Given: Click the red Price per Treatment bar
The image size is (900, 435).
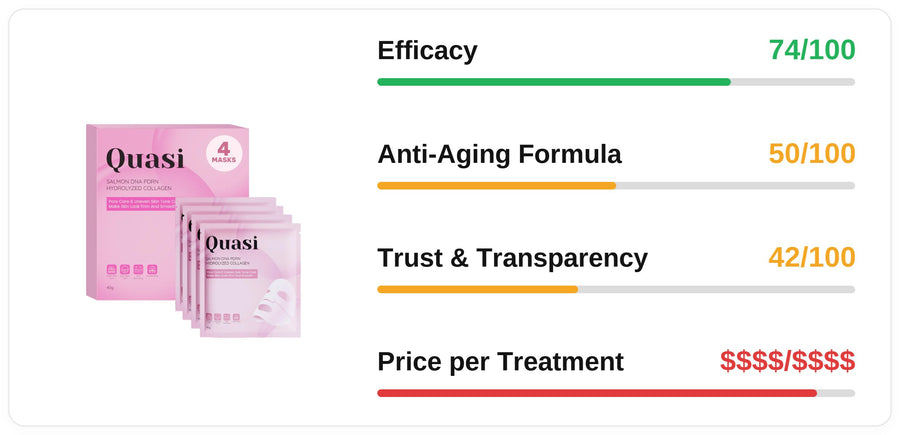Looking at the screenshot, I should (x=616, y=393).
